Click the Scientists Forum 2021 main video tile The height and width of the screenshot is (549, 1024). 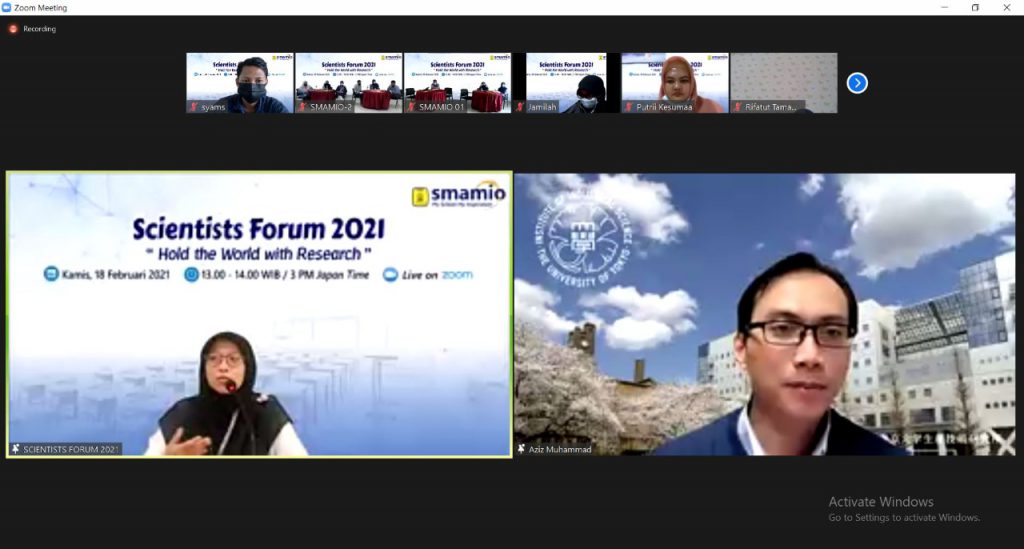(259, 314)
